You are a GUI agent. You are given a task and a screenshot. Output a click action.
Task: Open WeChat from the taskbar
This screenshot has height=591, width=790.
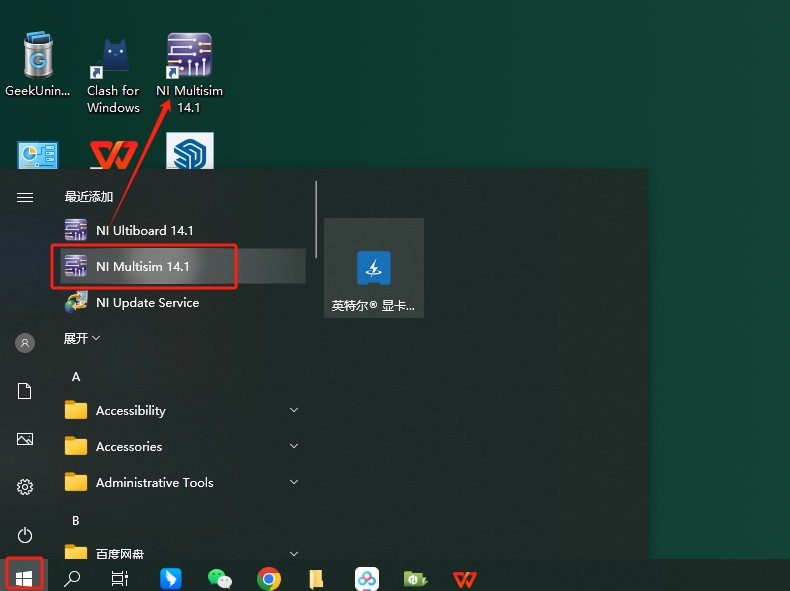(220, 578)
